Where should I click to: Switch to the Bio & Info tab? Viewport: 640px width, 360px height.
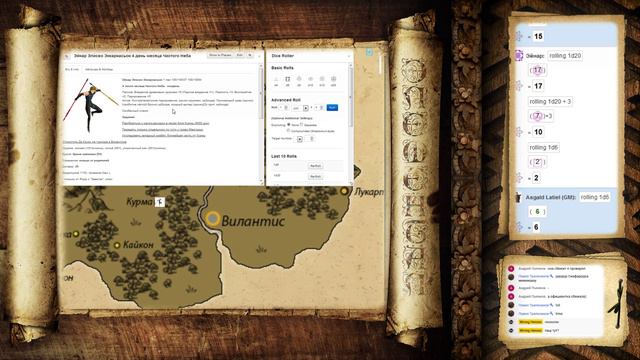coord(72,69)
